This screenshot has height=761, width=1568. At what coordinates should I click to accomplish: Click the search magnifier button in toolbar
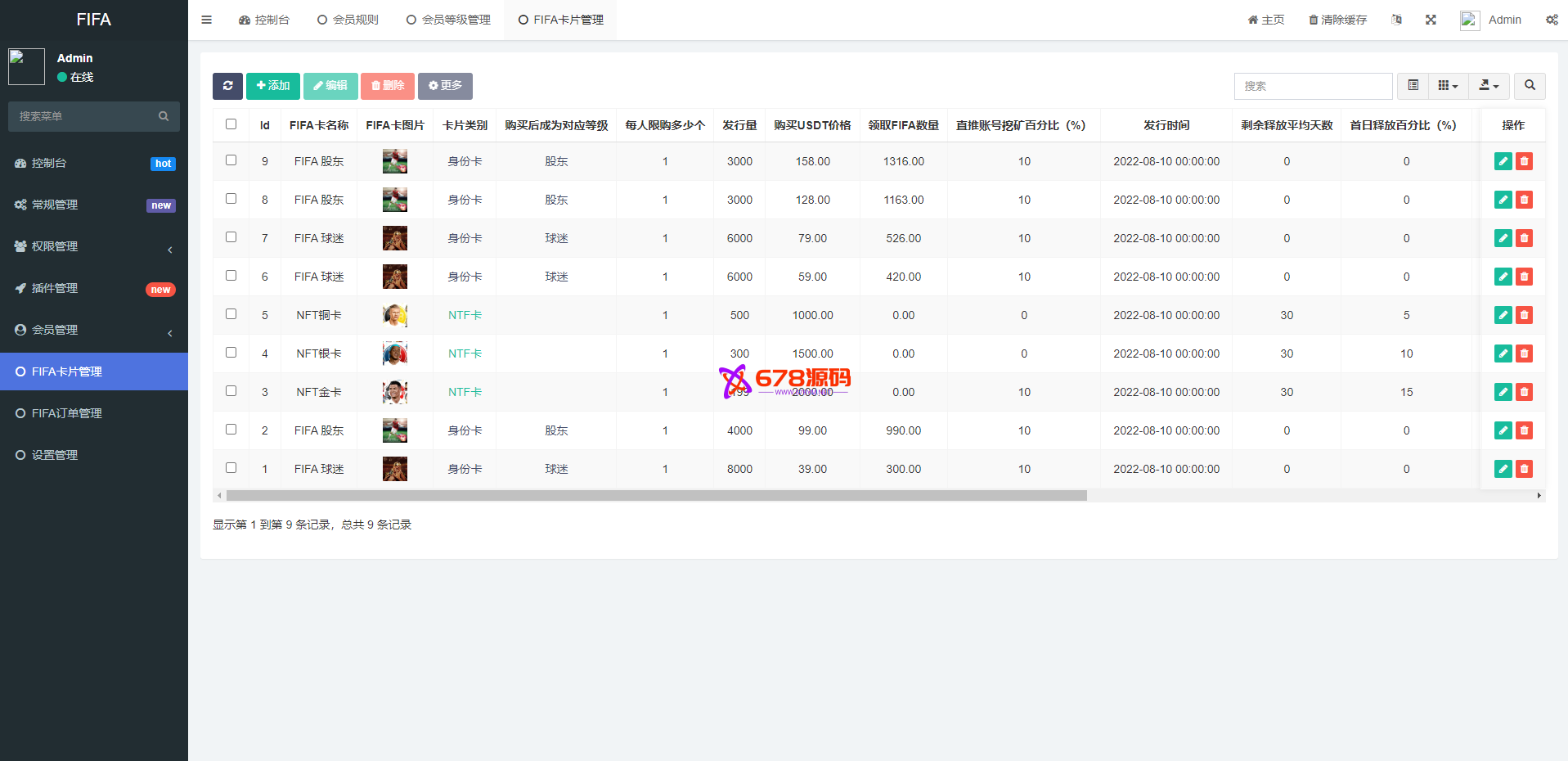[1530, 86]
